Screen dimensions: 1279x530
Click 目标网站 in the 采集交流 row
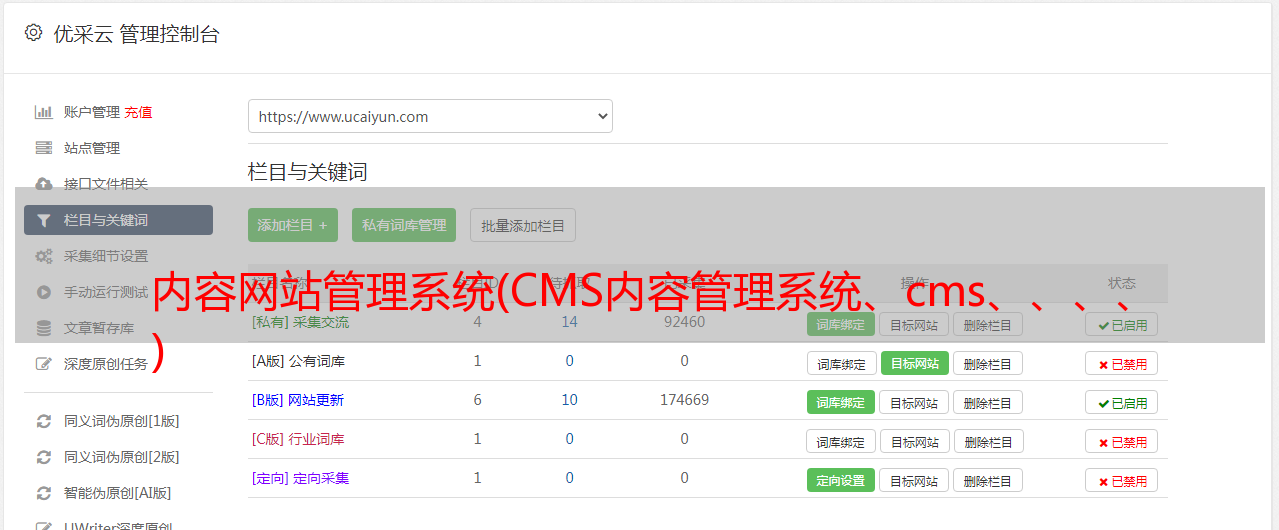(x=914, y=324)
